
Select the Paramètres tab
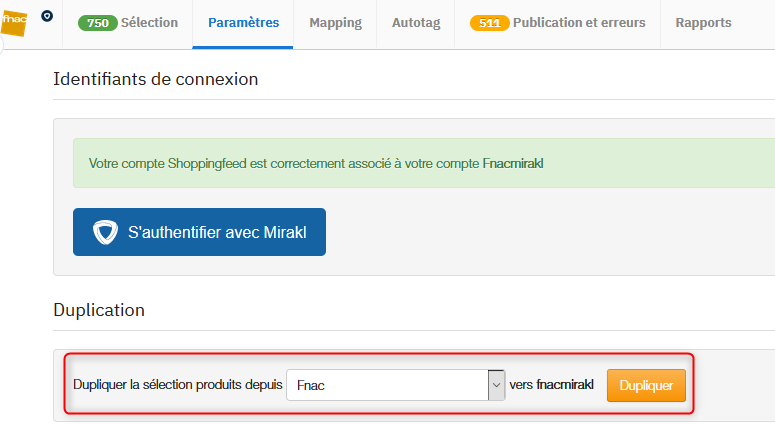coord(243,23)
